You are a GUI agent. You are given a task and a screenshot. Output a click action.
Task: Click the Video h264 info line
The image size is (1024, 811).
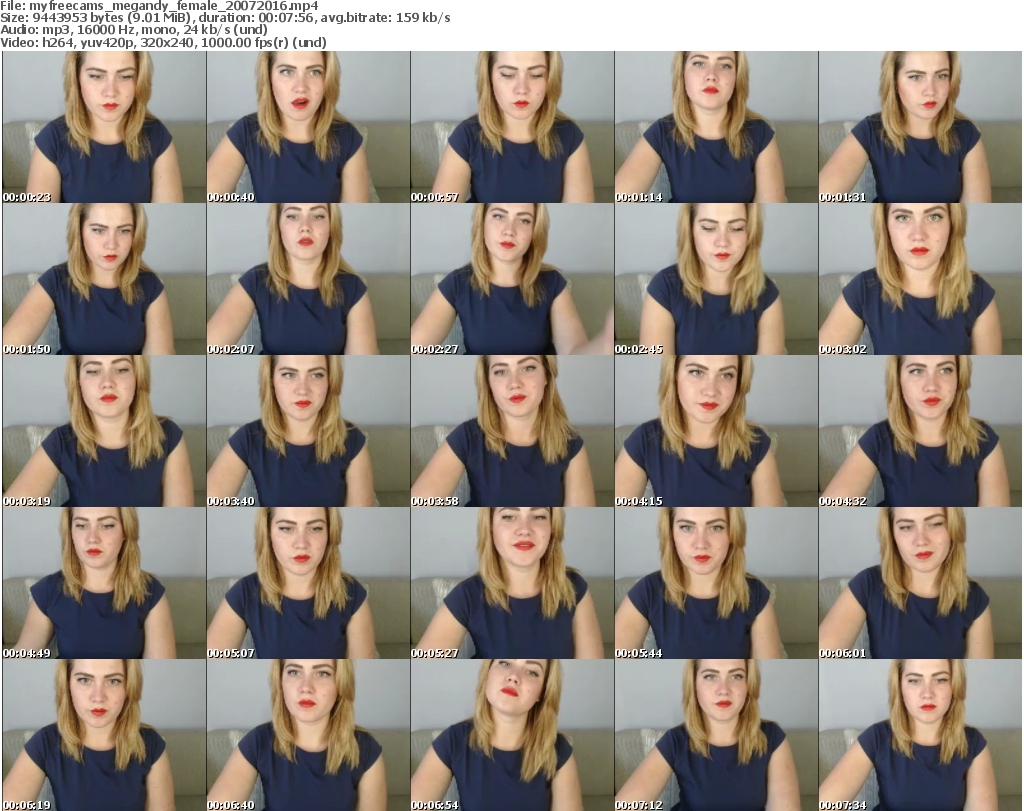click(x=163, y=42)
